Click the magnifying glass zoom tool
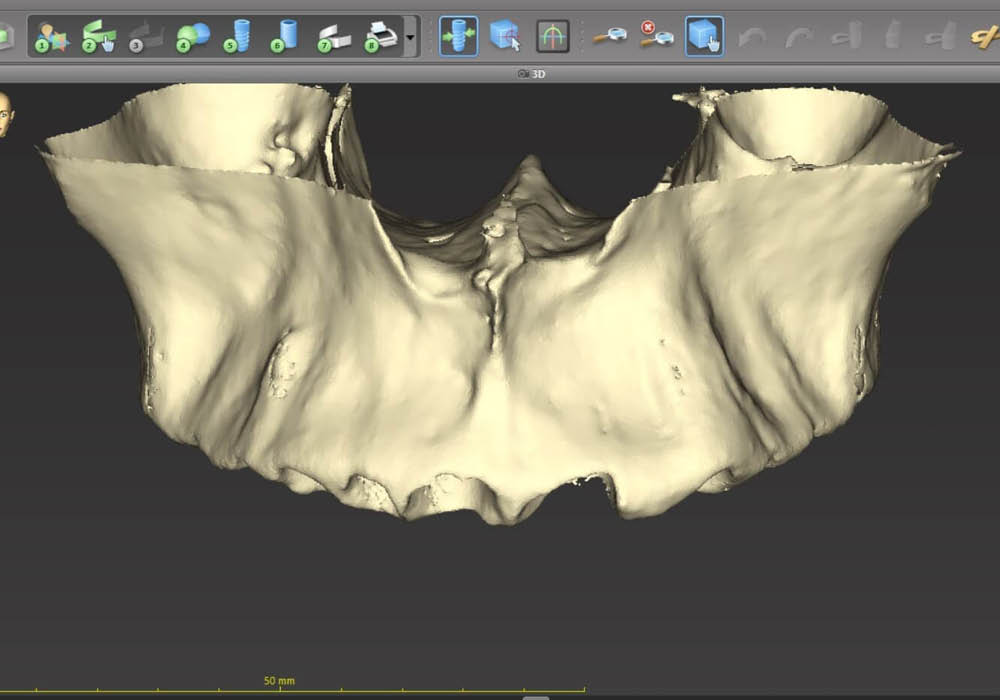1000x700 pixels. click(x=609, y=36)
